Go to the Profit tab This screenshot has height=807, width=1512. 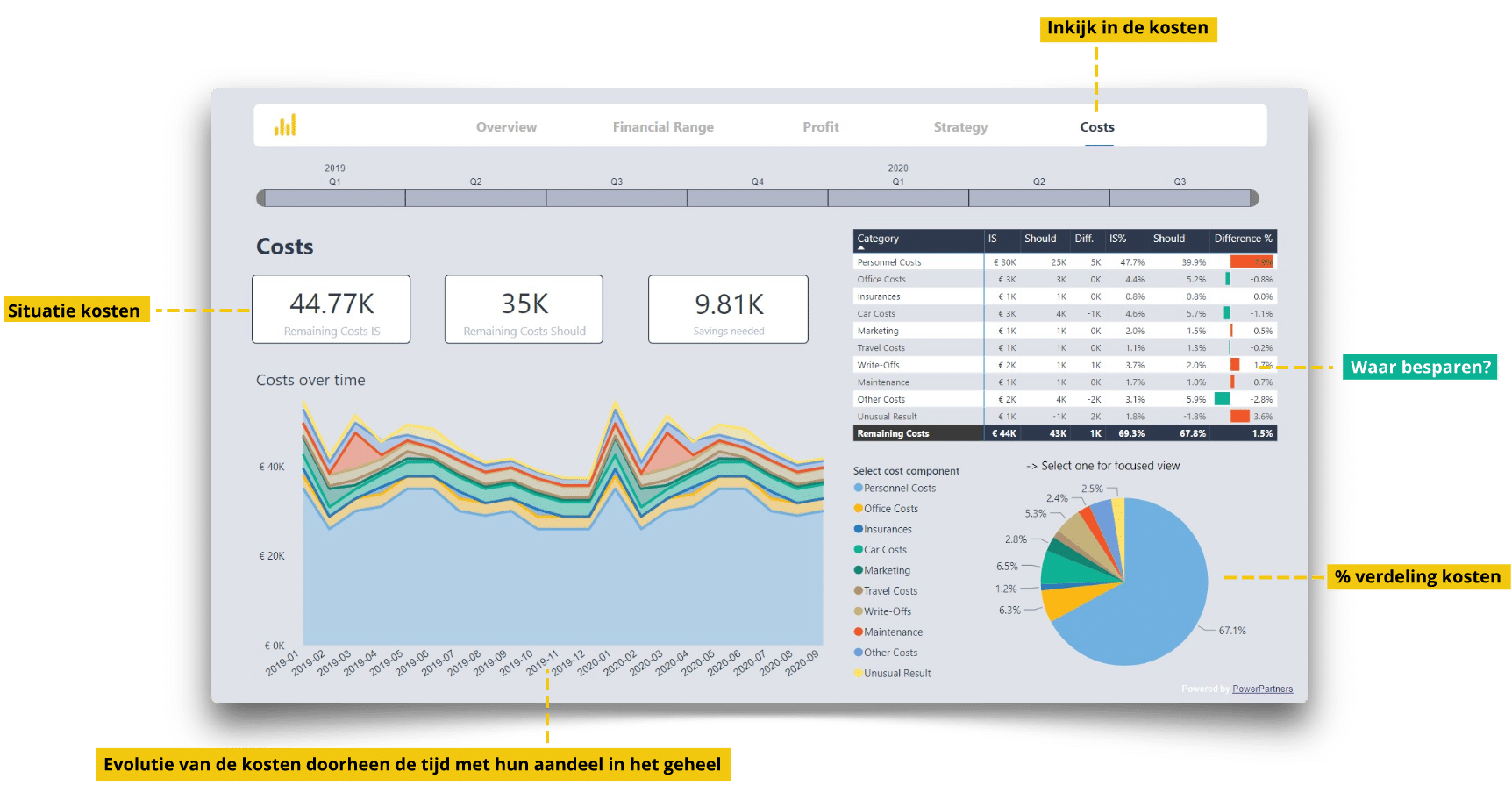[x=821, y=127]
